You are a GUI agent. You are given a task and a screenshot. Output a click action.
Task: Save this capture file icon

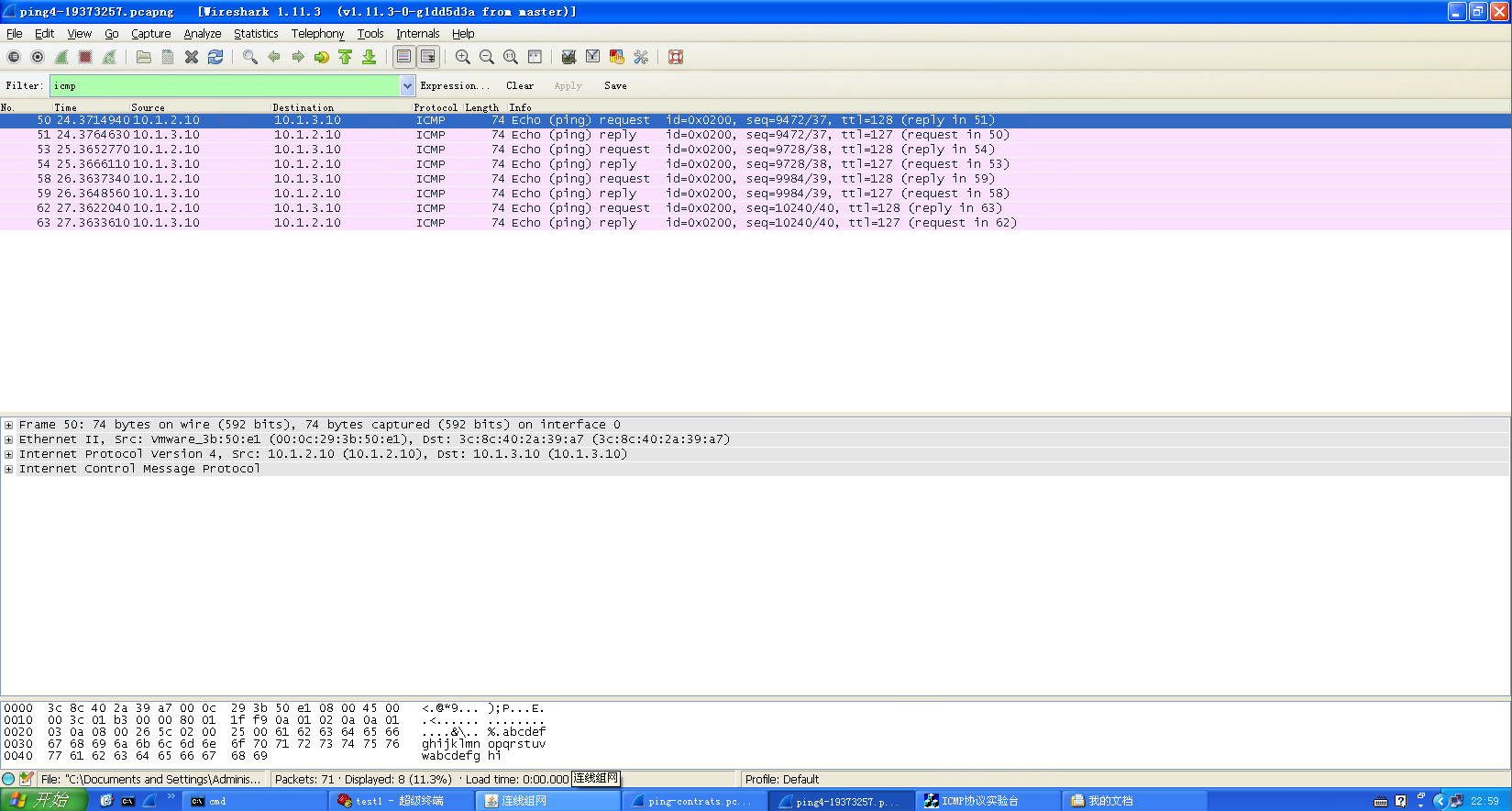pos(168,57)
